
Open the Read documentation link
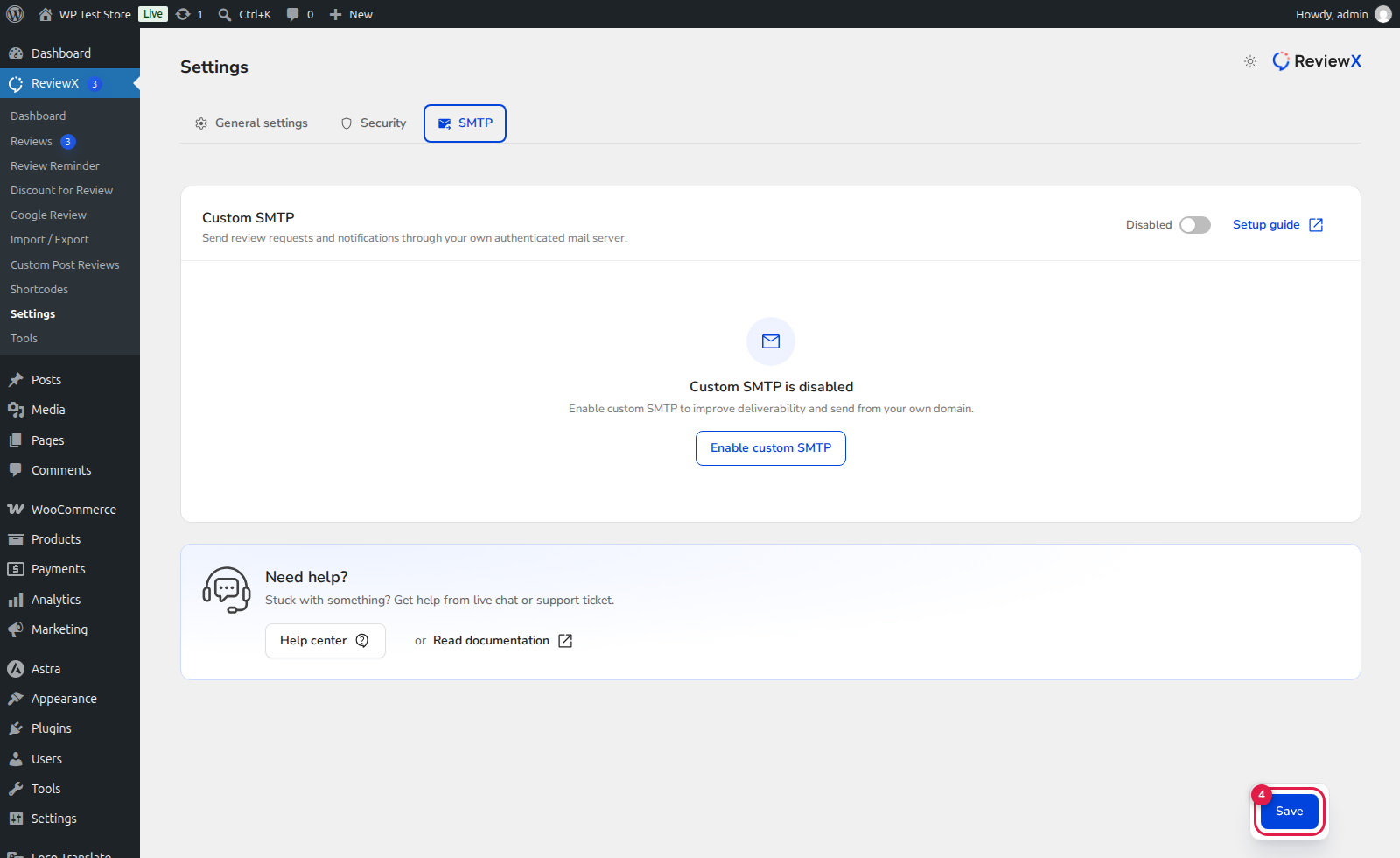click(502, 641)
